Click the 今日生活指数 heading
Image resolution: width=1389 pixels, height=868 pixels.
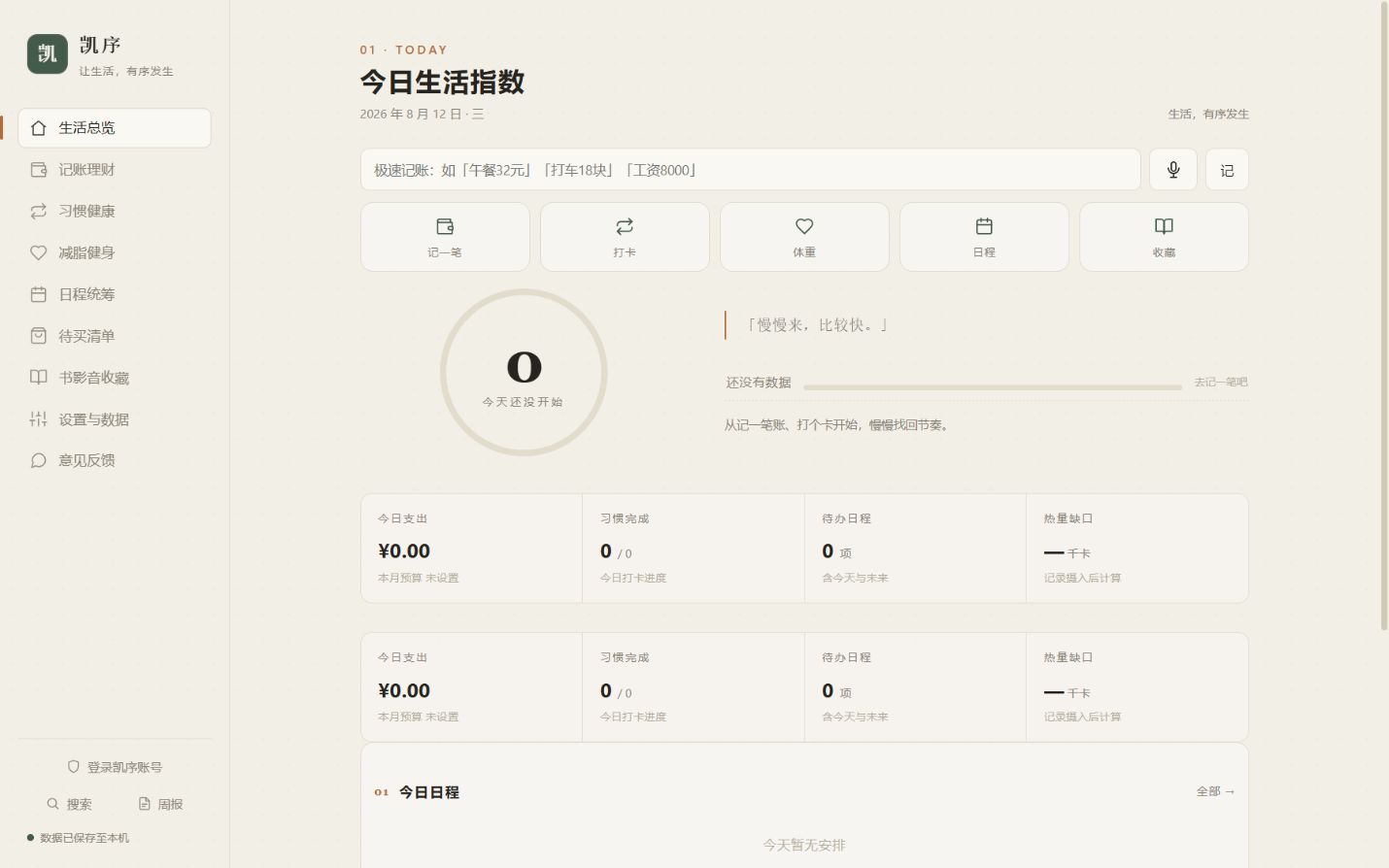tap(443, 82)
